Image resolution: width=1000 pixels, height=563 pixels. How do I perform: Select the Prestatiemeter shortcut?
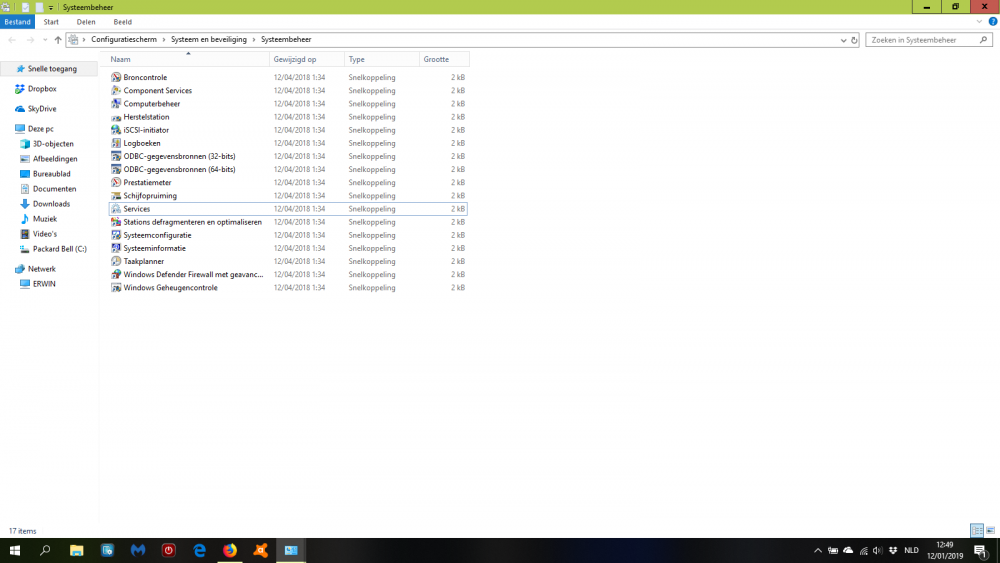point(147,183)
